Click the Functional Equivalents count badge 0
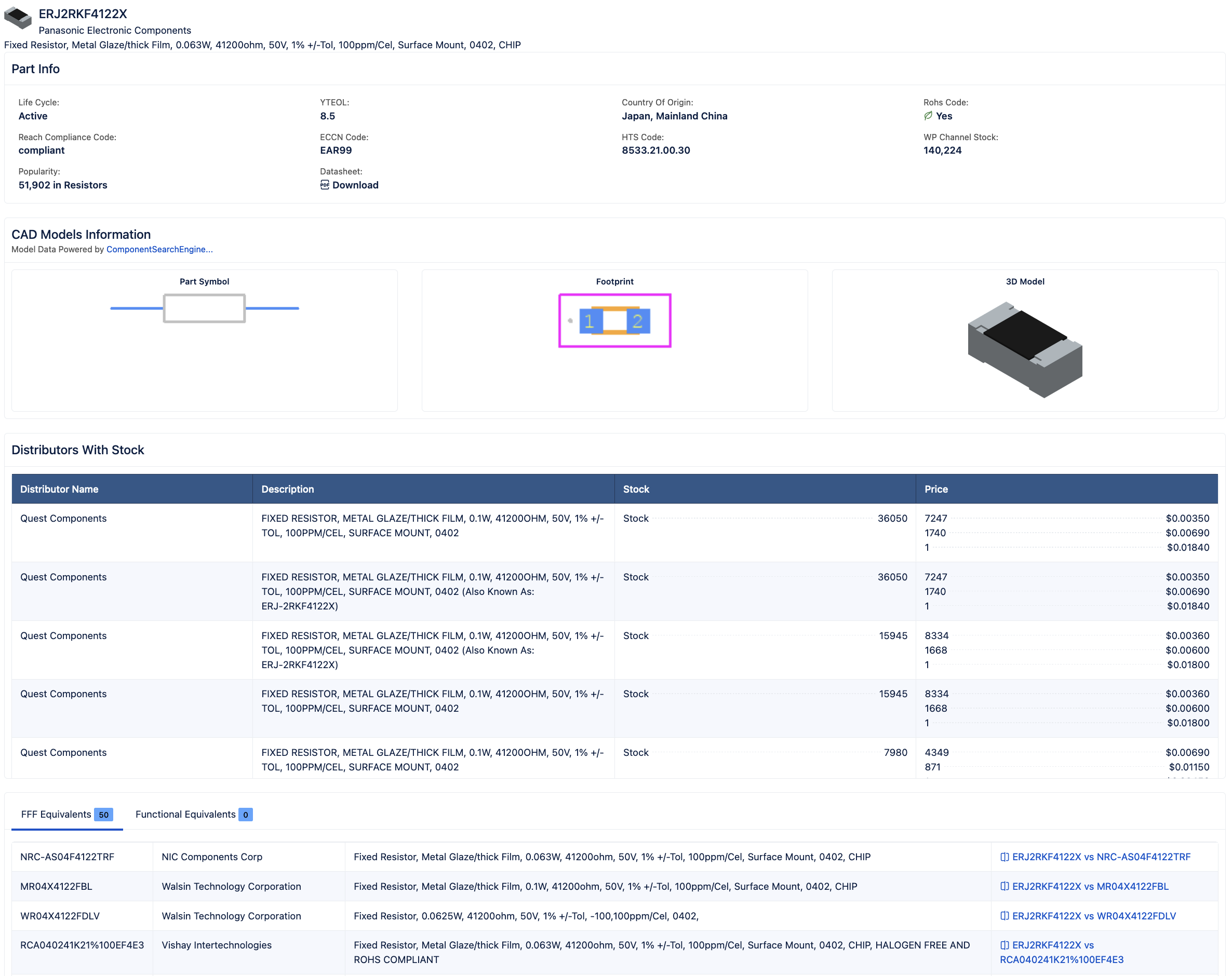1232x976 pixels. click(x=246, y=815)
